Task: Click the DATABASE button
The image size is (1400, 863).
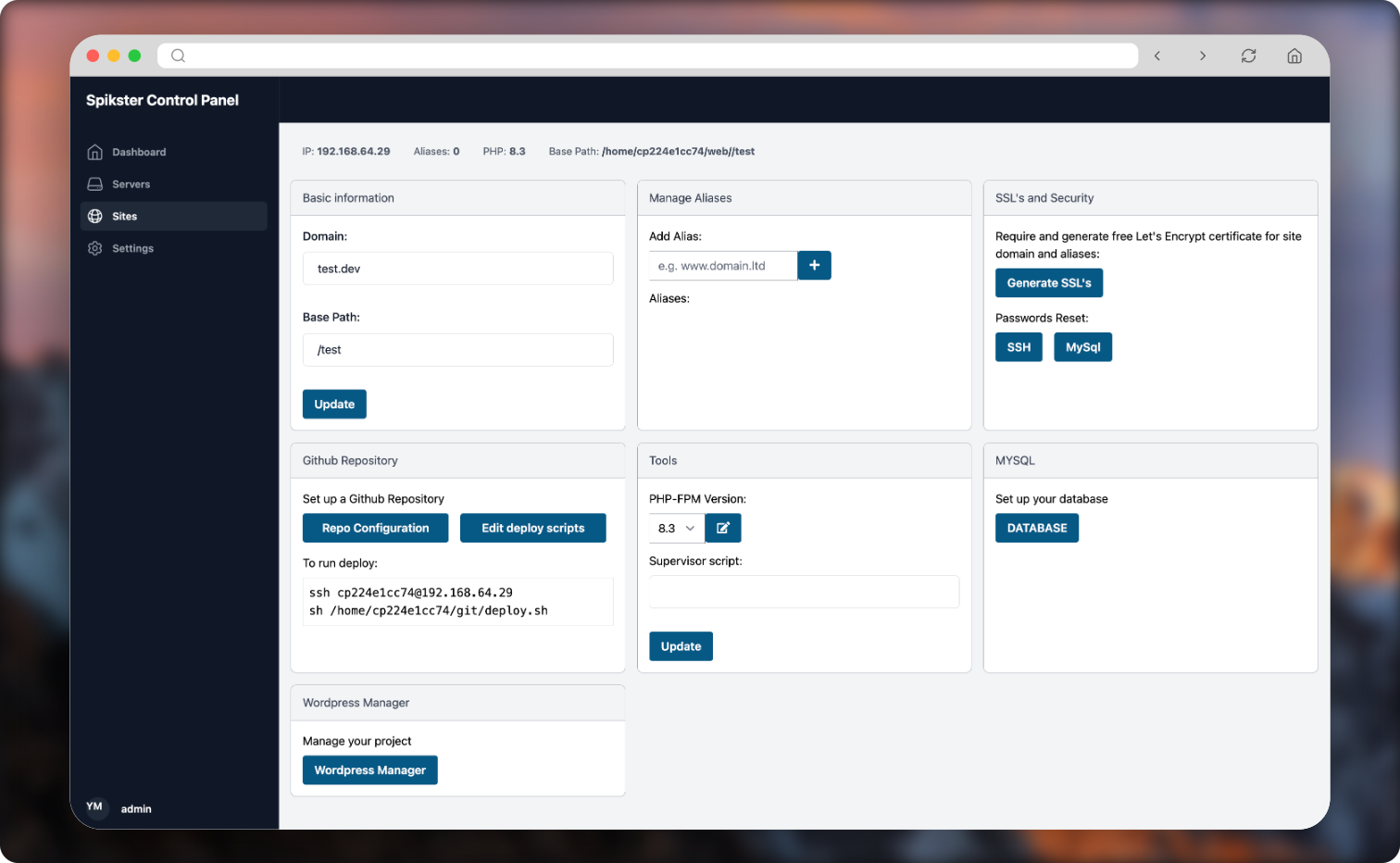Action: coord(1037,528)
